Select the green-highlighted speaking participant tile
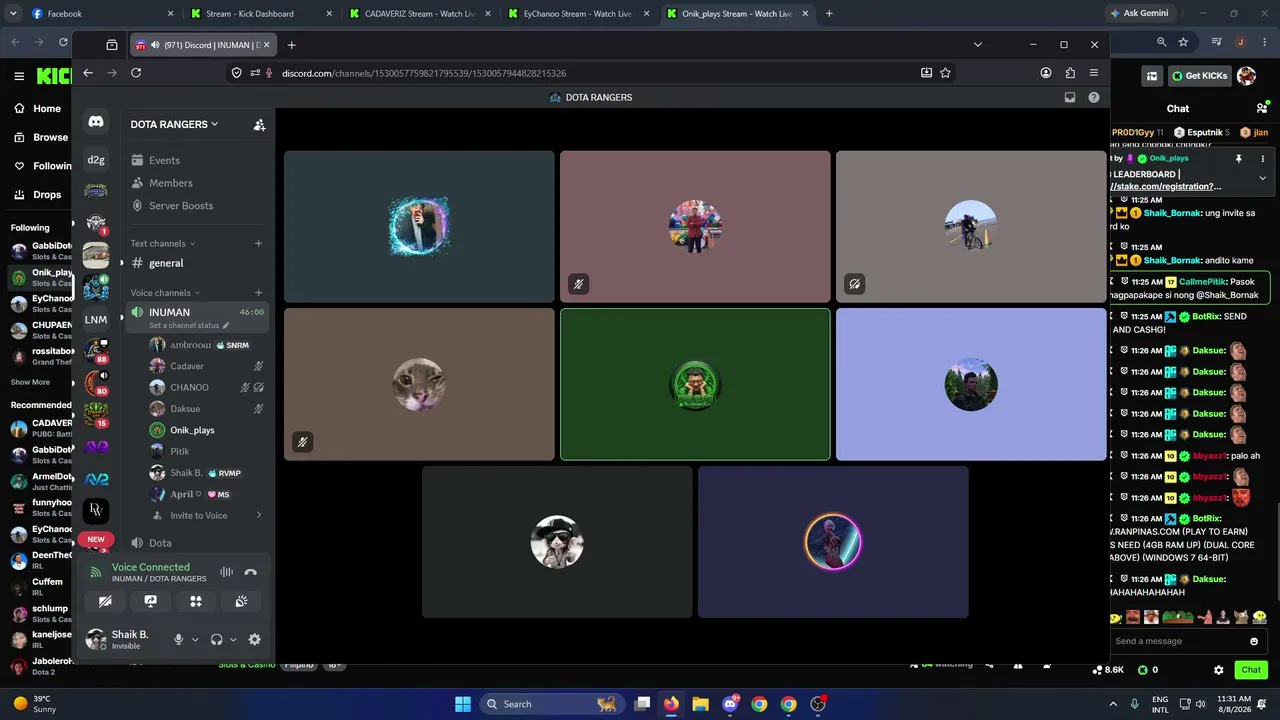Screen dimensions: 1280x720 pyautogui.click(x=695, y=384)
